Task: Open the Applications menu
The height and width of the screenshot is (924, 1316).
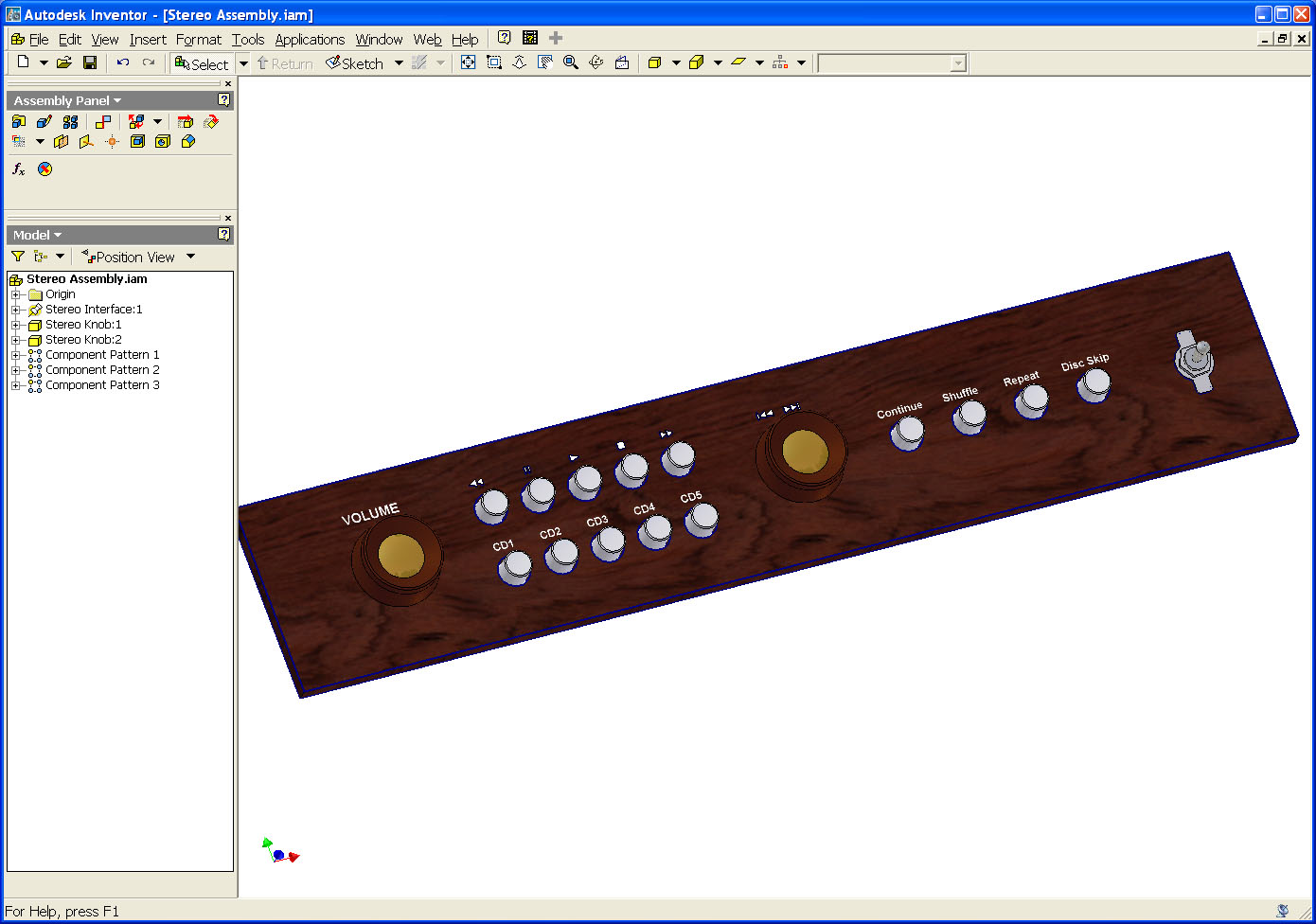Action: 310,39
